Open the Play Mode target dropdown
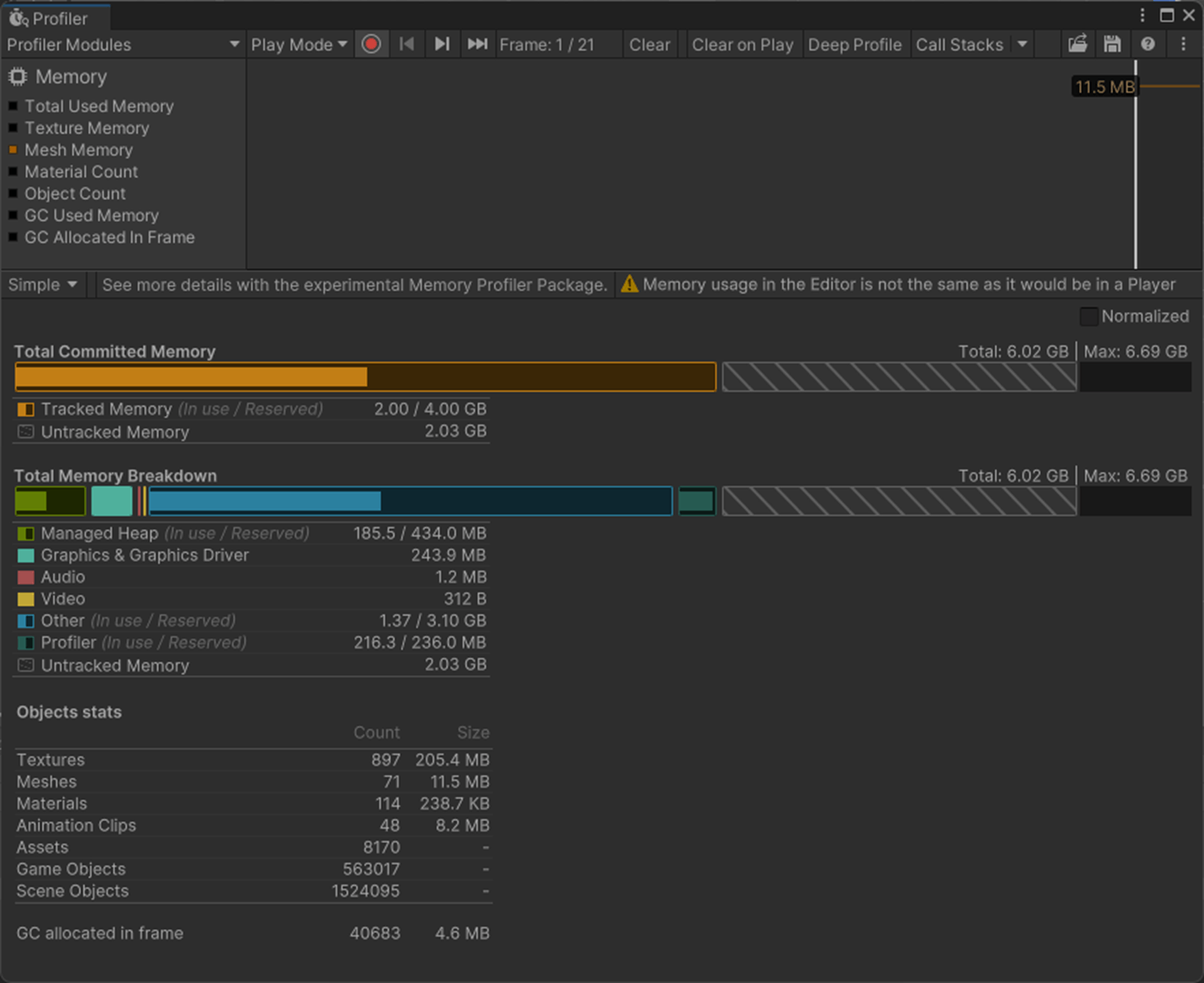The image size is (1204, 983). coord(299,45)
